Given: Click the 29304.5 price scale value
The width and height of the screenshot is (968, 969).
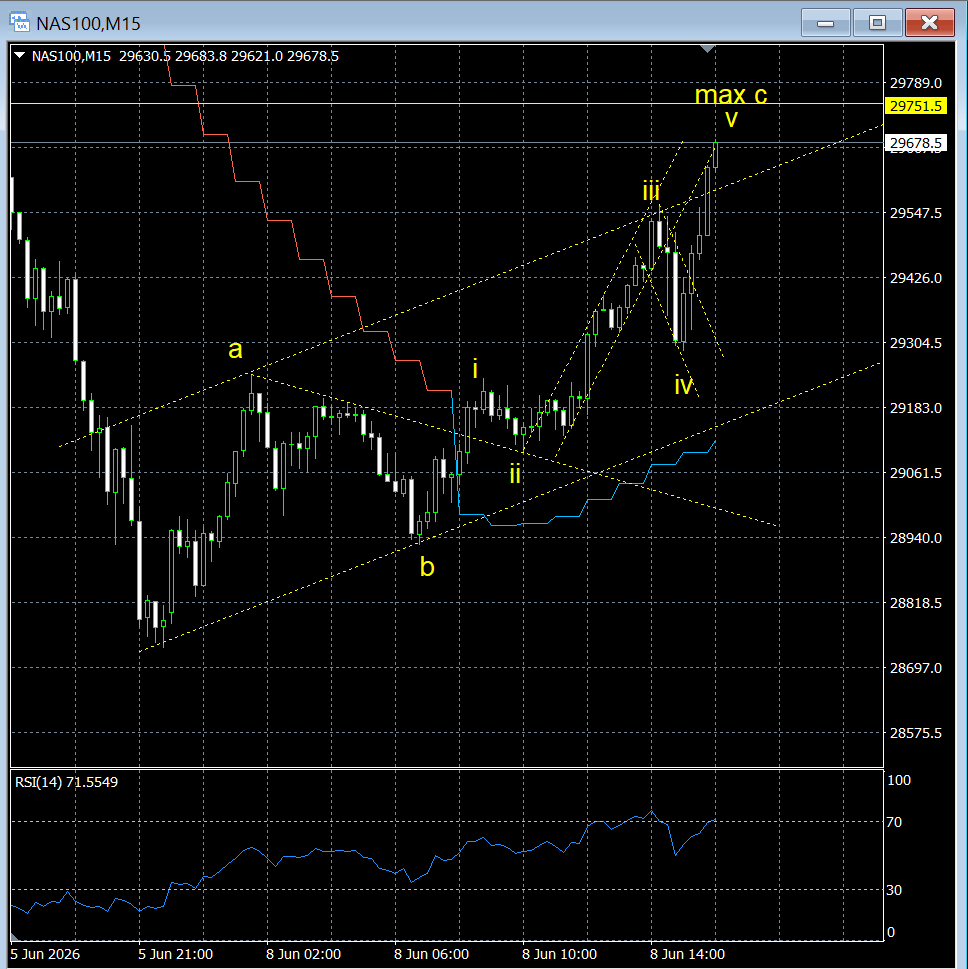Looking at the screenshot, I should (x=915, y=343).
